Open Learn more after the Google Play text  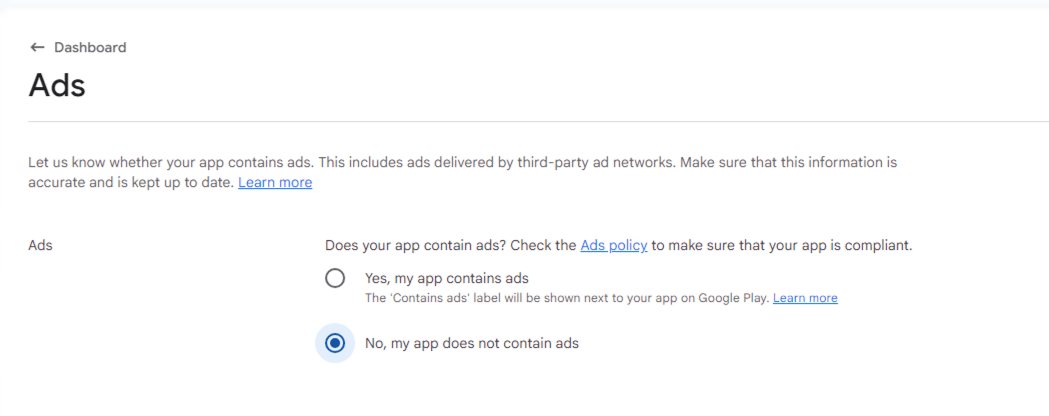coord(805,298)
